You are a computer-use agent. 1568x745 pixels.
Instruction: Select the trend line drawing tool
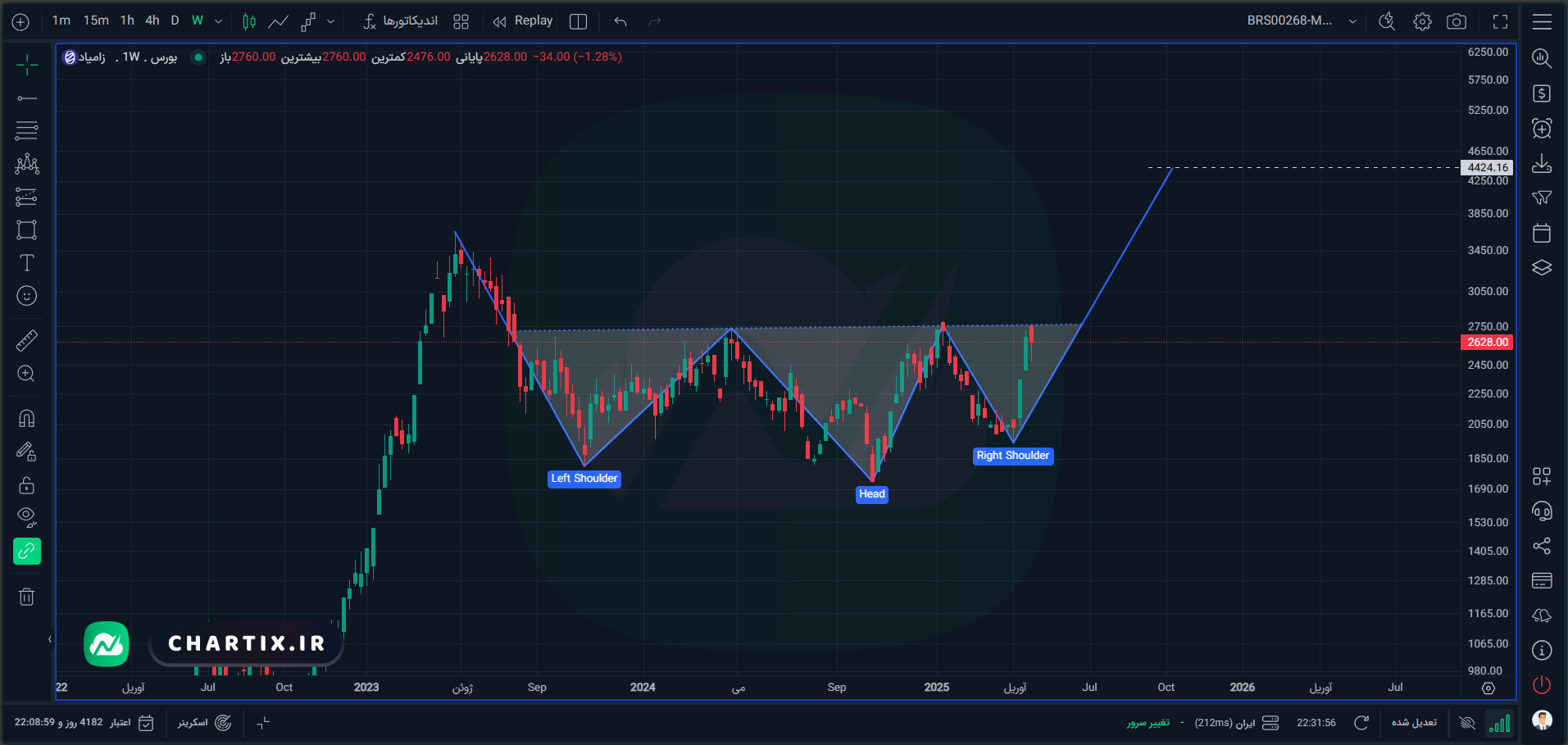tap(26, 98)
